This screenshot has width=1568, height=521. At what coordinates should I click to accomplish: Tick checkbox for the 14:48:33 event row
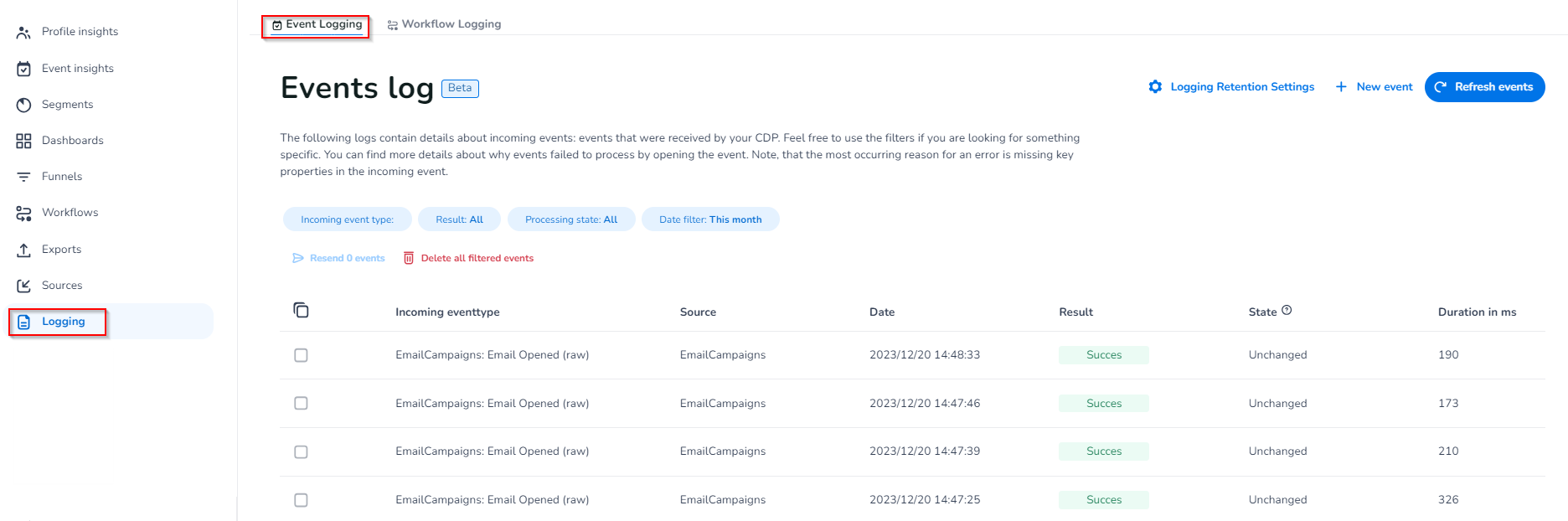coord(301,355)
